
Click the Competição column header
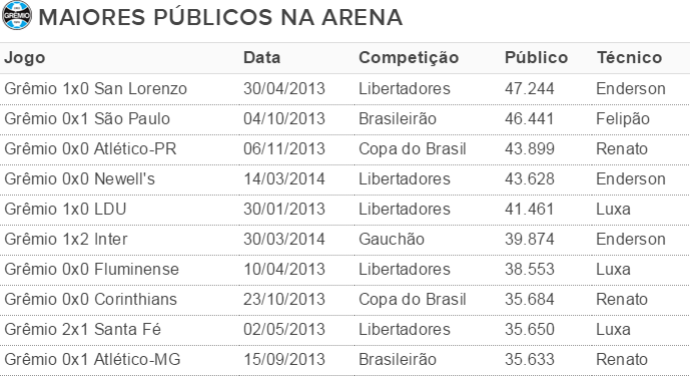[x=409, y=58]
